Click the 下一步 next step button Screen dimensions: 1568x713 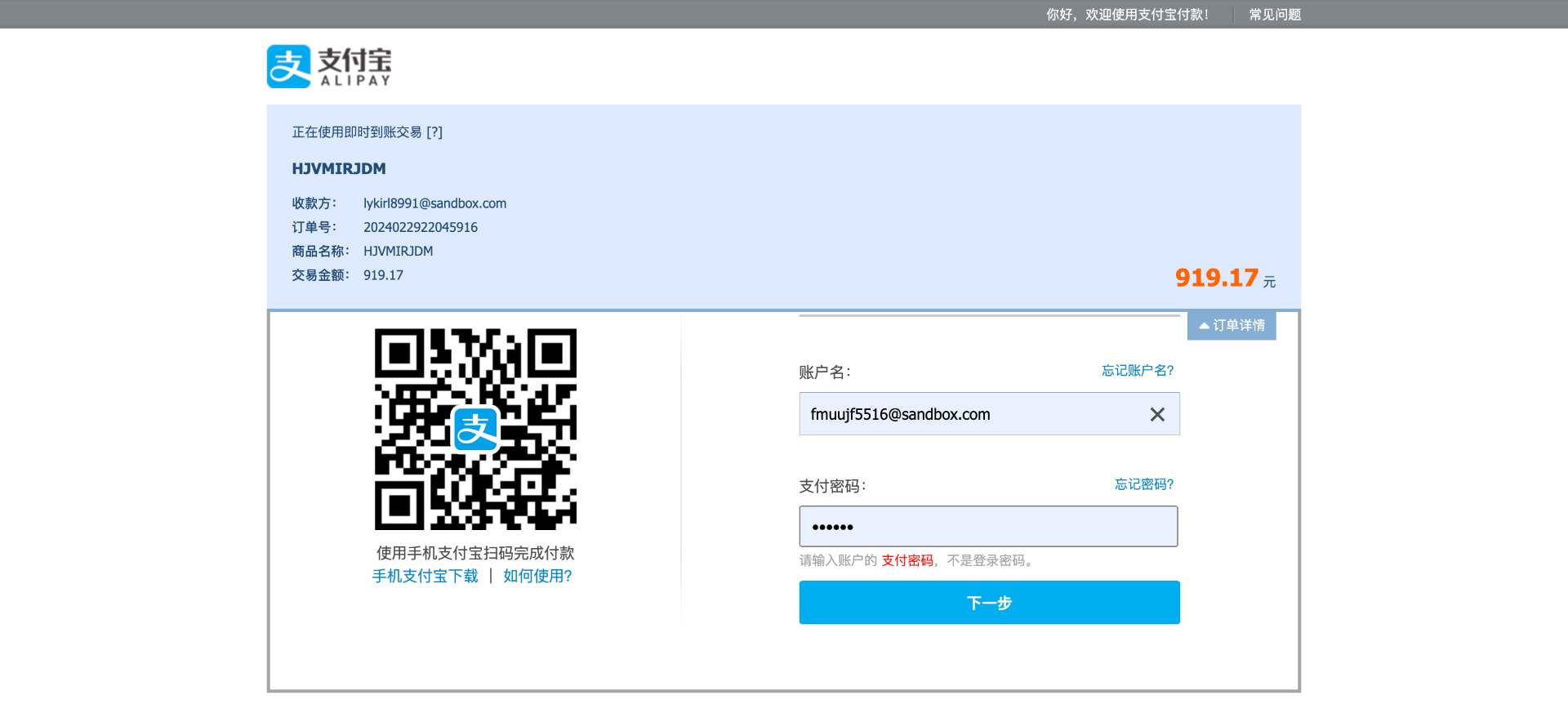tap(989, 603)
